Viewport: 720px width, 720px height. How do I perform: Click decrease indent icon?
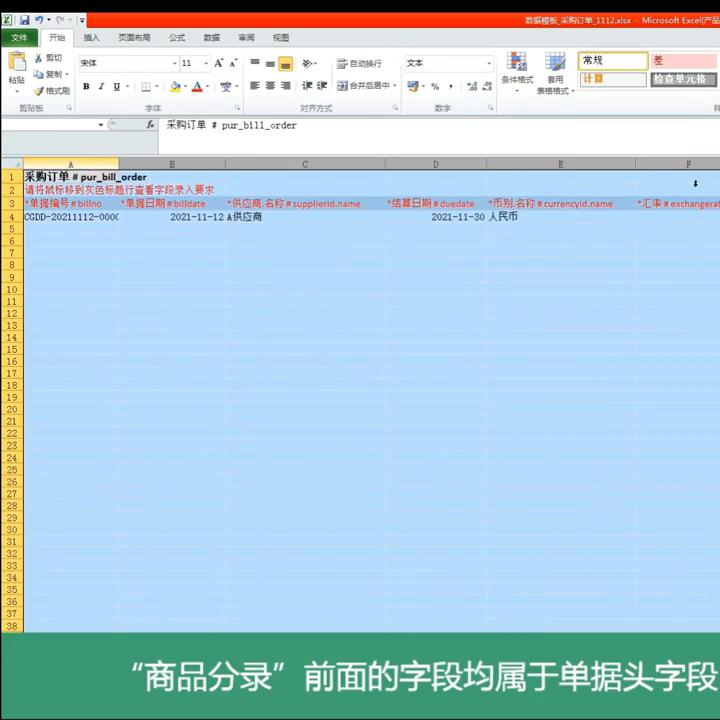pos(307,85)
